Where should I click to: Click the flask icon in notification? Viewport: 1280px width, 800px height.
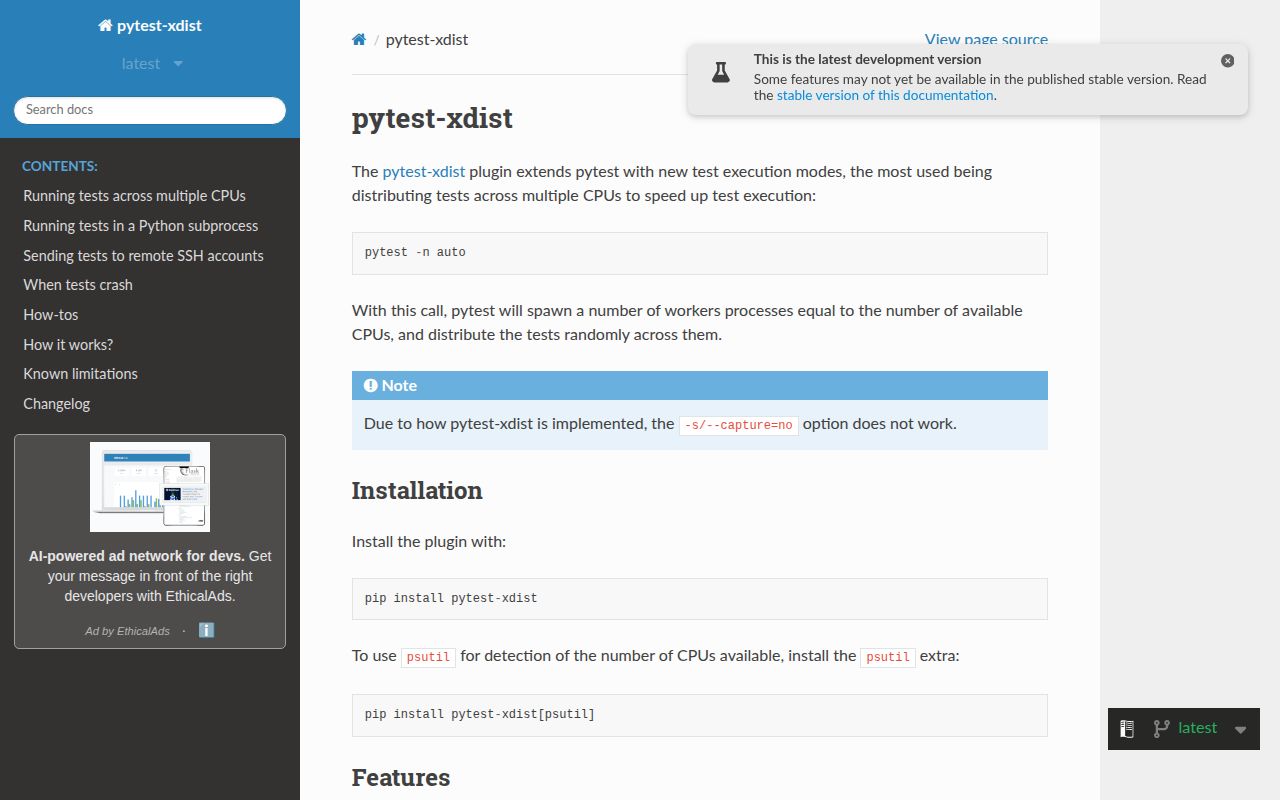tap(720, 72)
